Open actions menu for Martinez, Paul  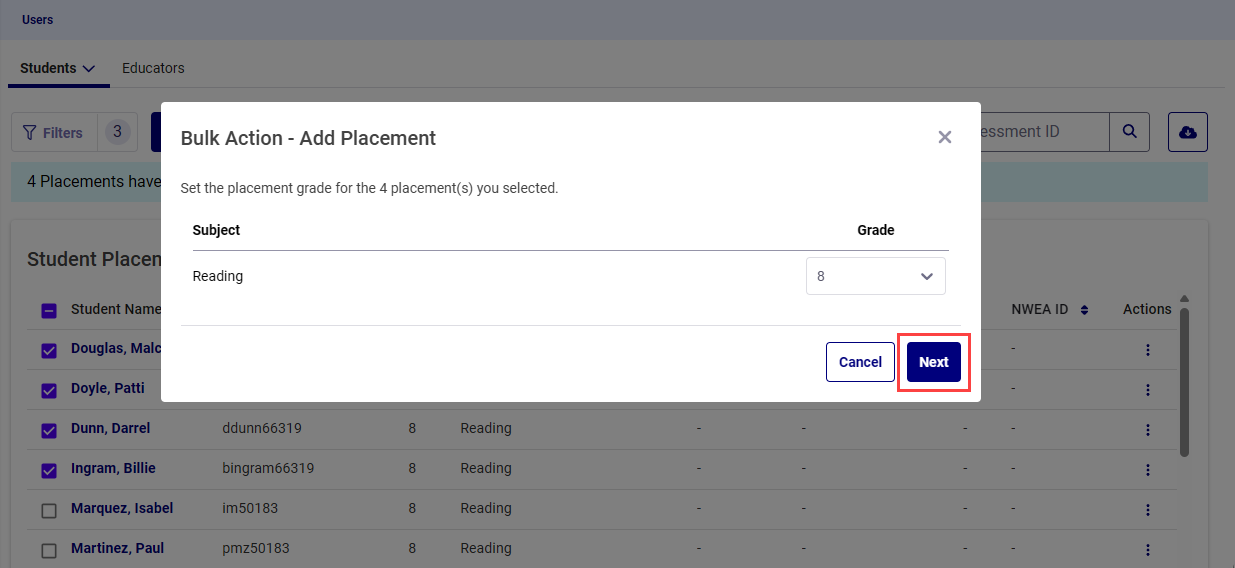pyautogui.click(x=1148, y=550)
